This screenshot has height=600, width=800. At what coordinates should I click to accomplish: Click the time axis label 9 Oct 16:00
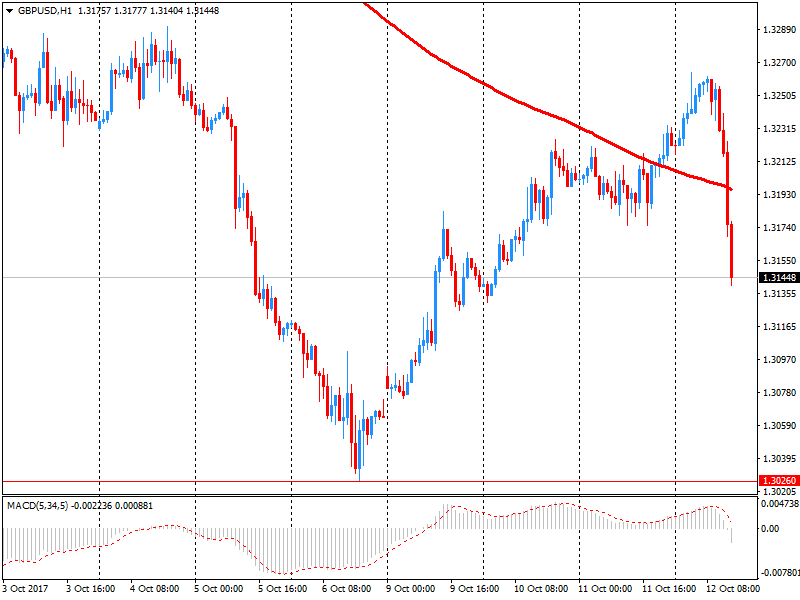click(x=474, y=588)
